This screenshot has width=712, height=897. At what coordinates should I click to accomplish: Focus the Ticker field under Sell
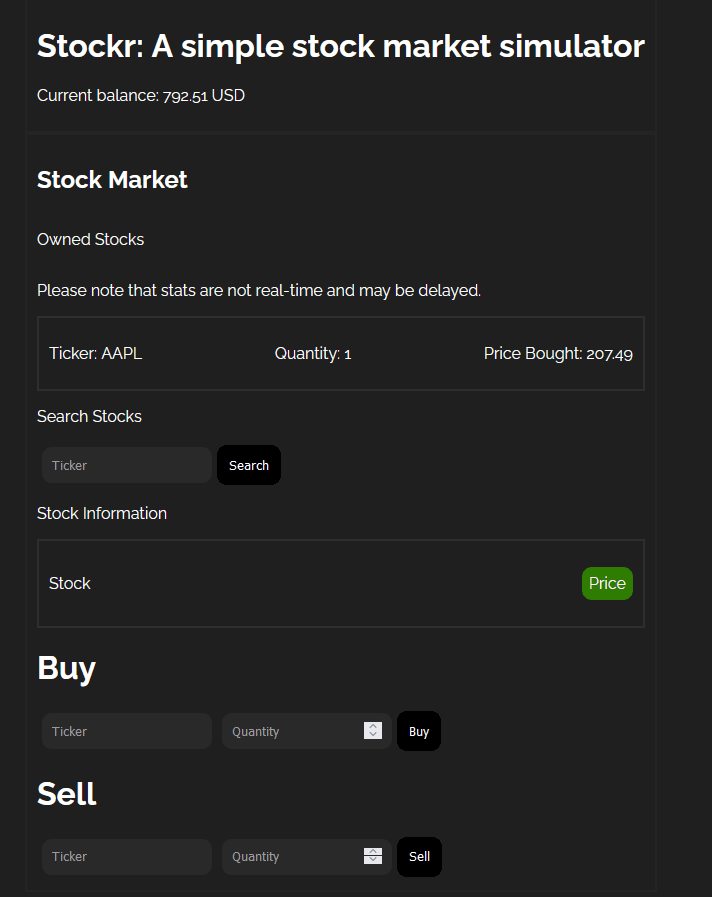tap(126, 856)
